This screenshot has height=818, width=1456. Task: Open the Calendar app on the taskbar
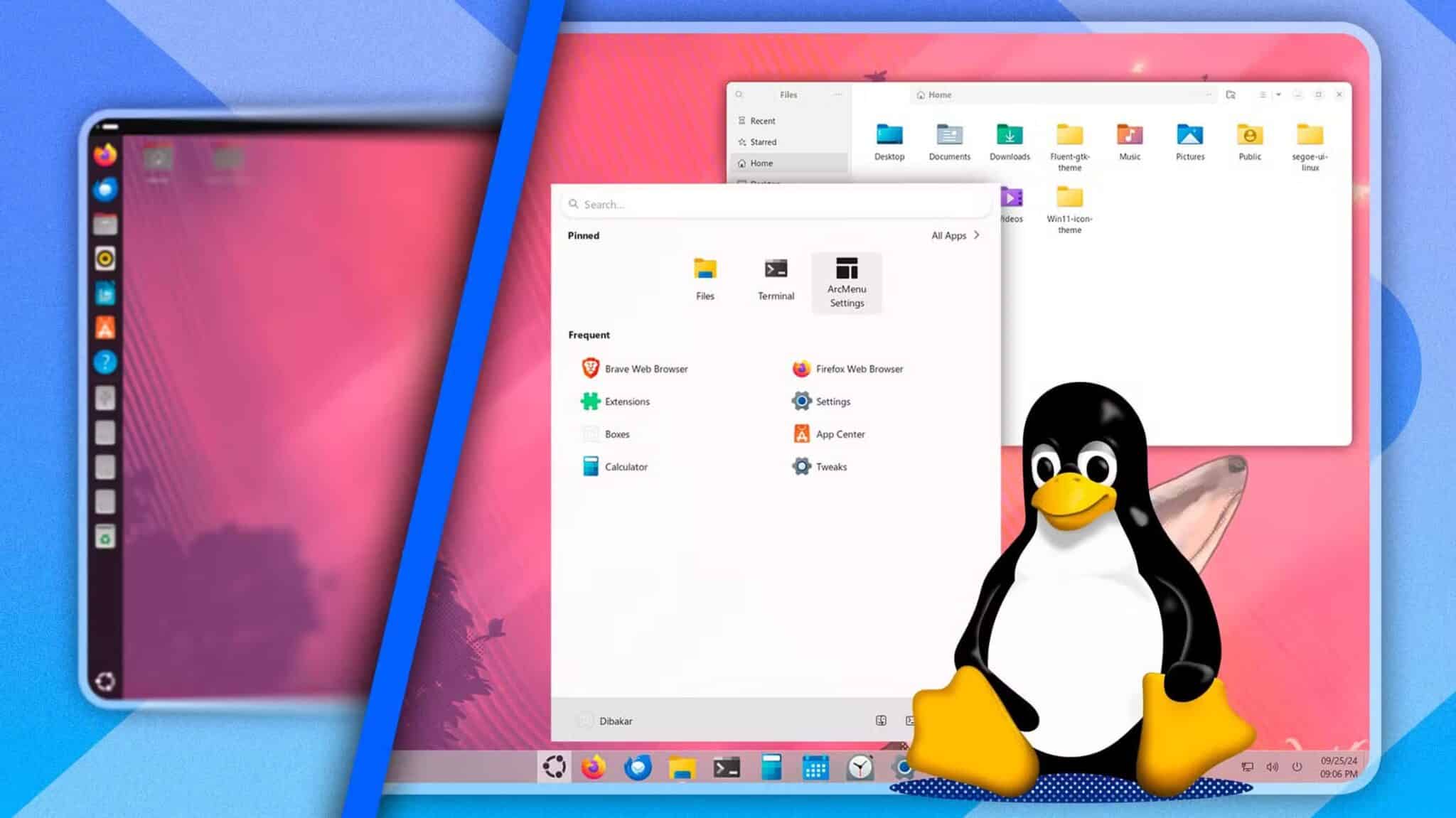click(x=815, y=768)
